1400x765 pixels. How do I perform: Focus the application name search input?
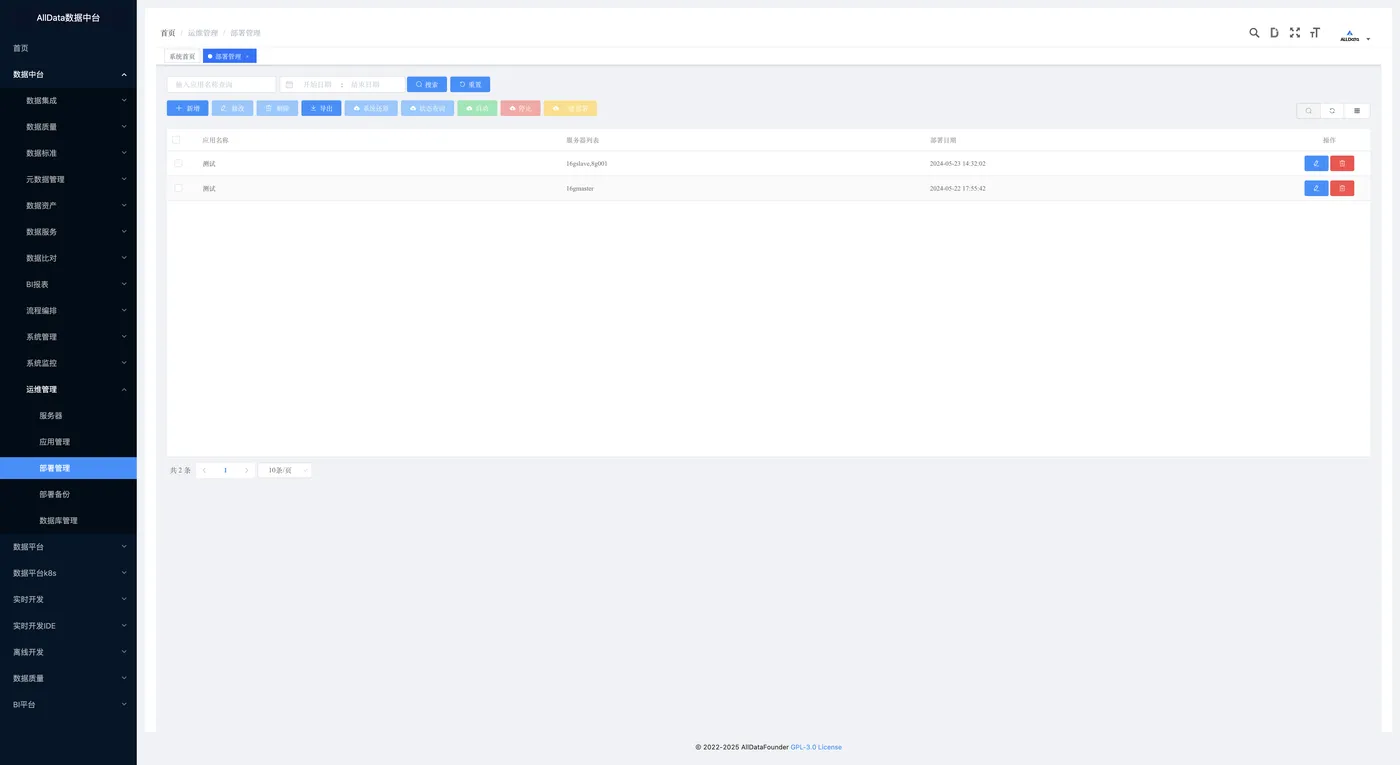point(221,85)
